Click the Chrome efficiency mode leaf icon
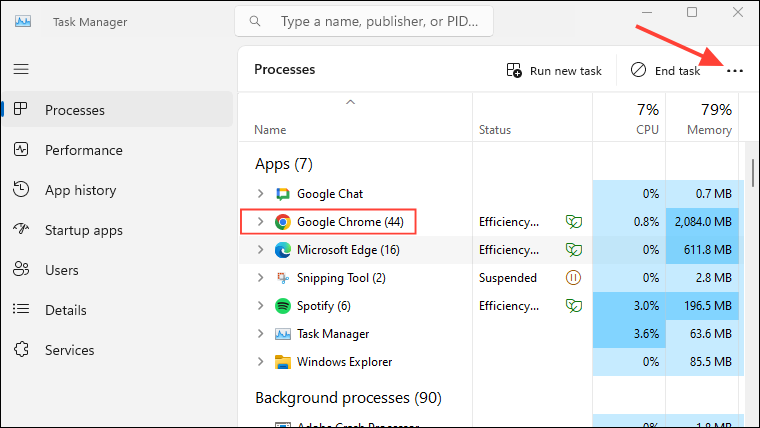Screen dimensions: 760x428 574,222
